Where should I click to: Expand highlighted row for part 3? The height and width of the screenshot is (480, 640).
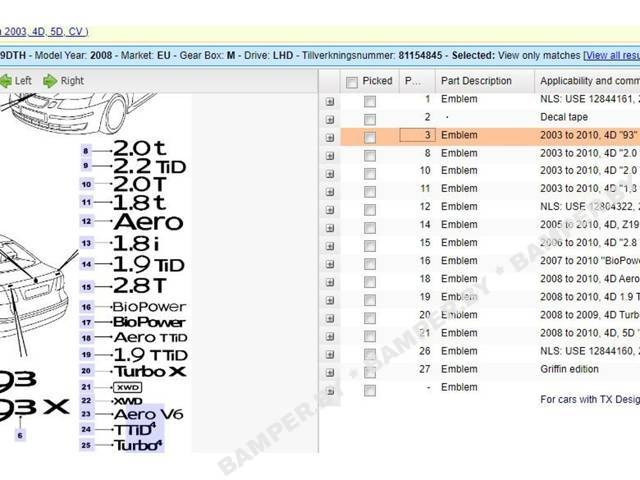coord(330,138)
